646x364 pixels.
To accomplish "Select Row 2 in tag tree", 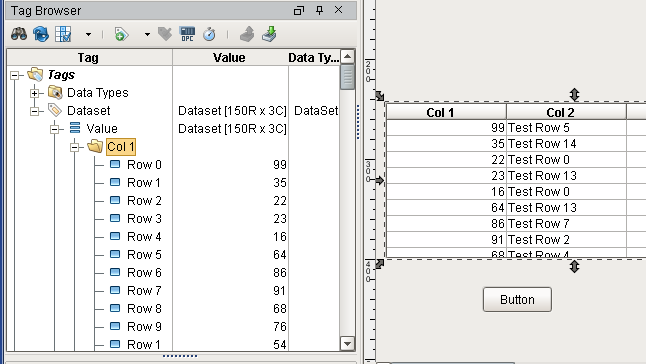I will click(x=144, y=201).
